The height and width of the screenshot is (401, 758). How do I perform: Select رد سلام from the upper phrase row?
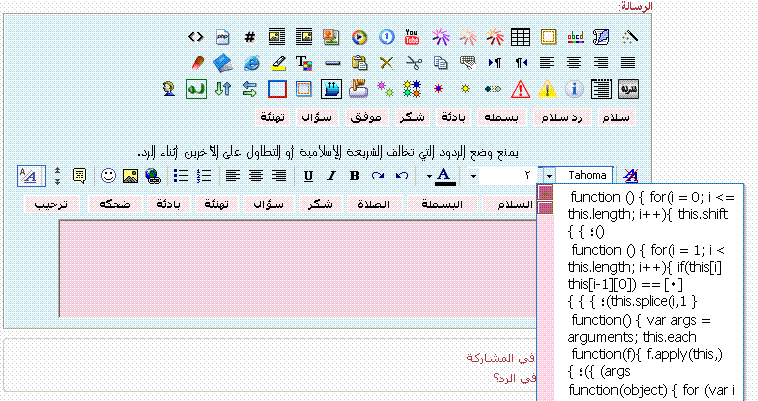coord(563,118)
